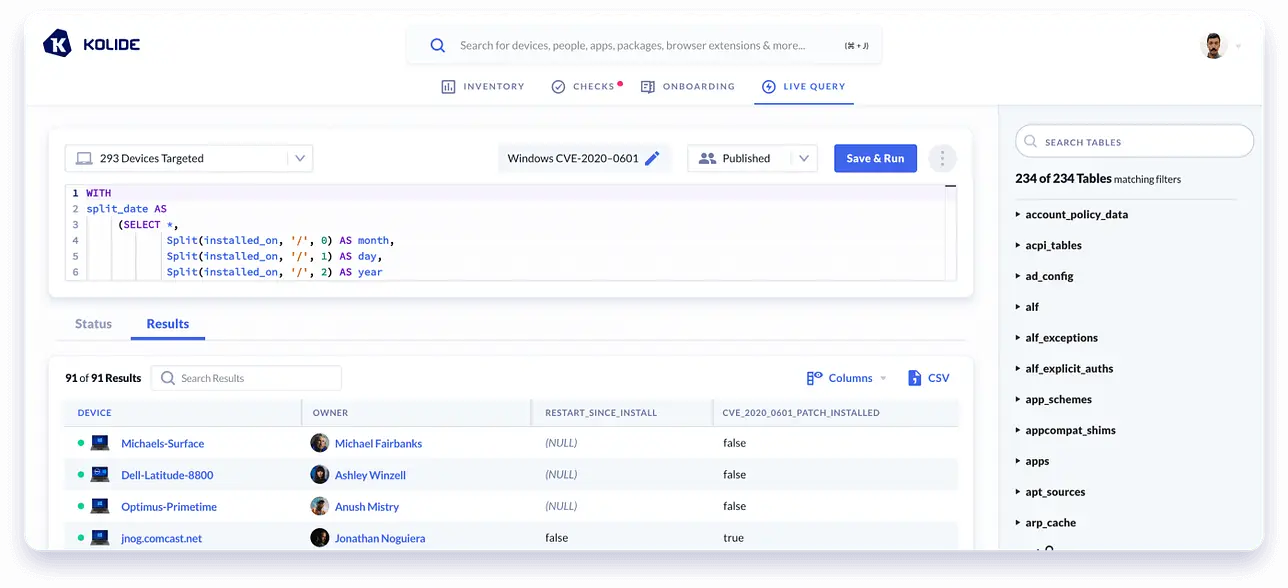
Task: Open the 293 Devices Targeted dropdown
Action: [x=189, y=158]
